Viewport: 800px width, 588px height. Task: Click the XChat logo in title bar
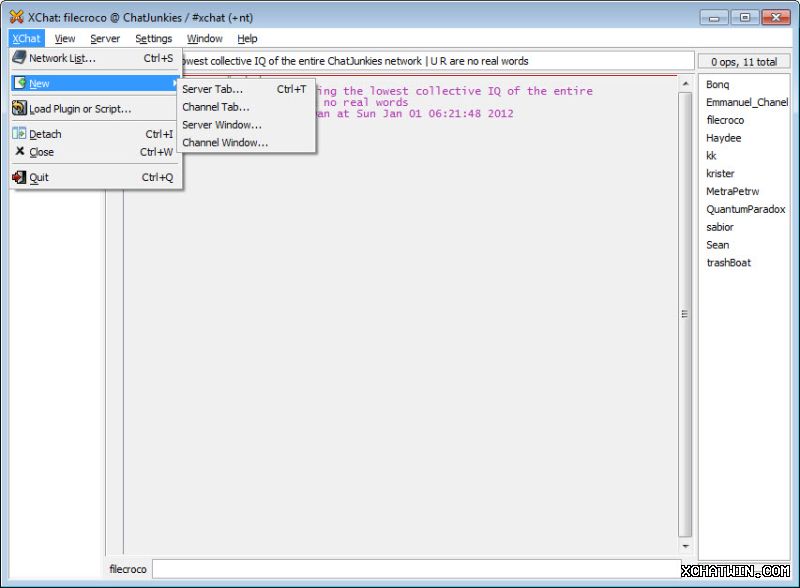(x=16, y=16)
